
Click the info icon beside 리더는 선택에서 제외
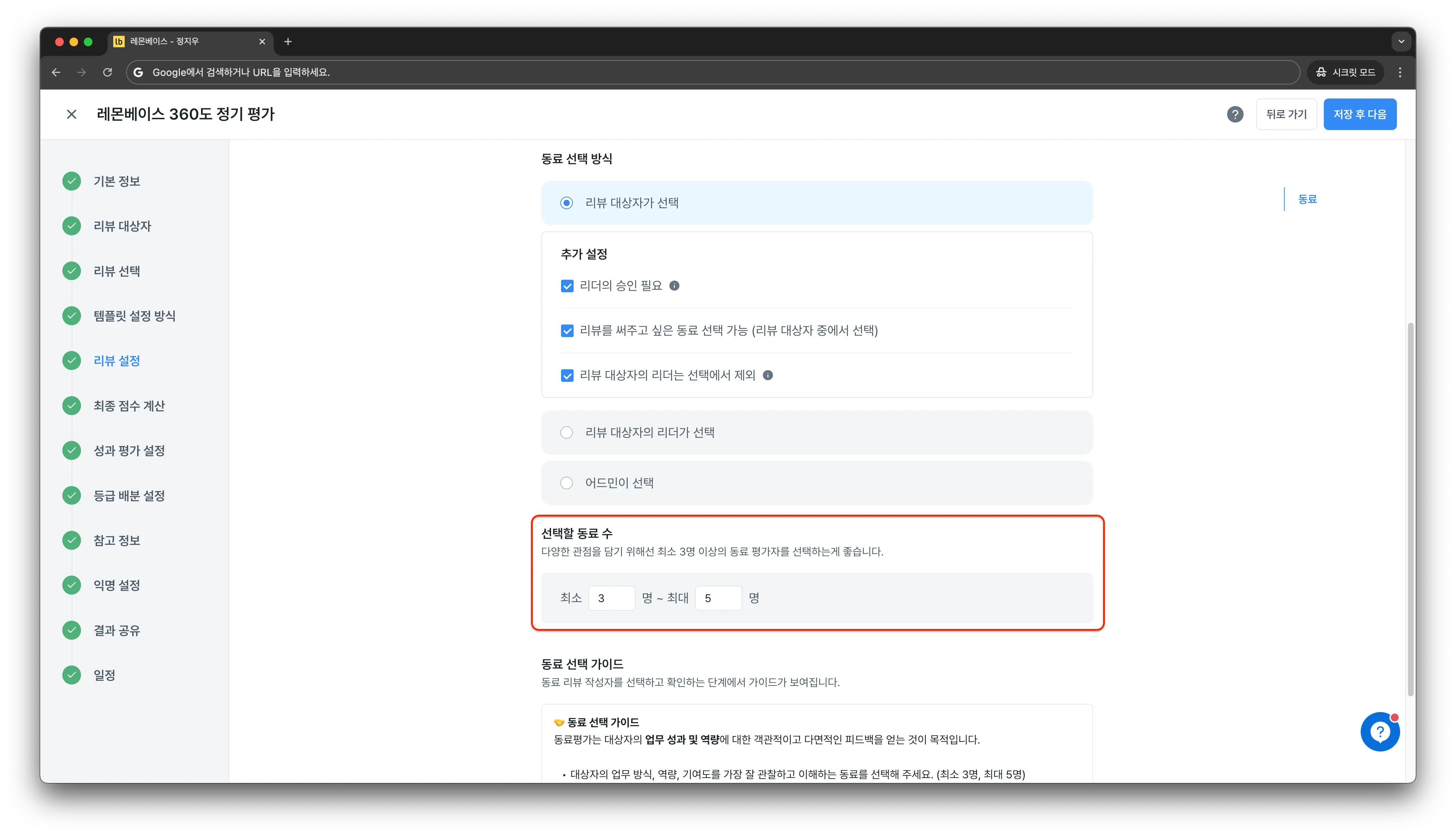tap(768, 375)
